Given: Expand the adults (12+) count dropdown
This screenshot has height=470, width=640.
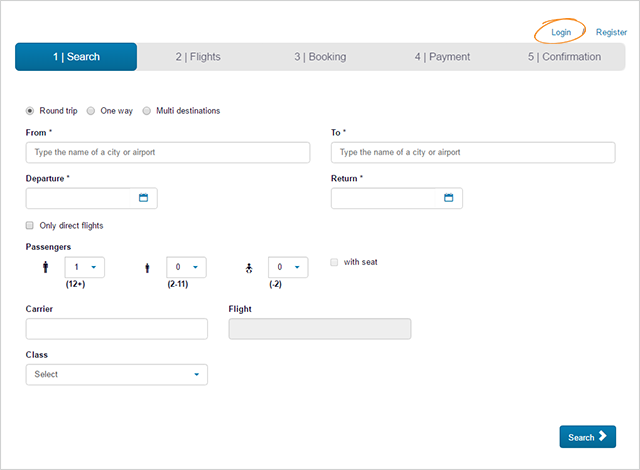Looking at the screenshot, I should [84, 268].
